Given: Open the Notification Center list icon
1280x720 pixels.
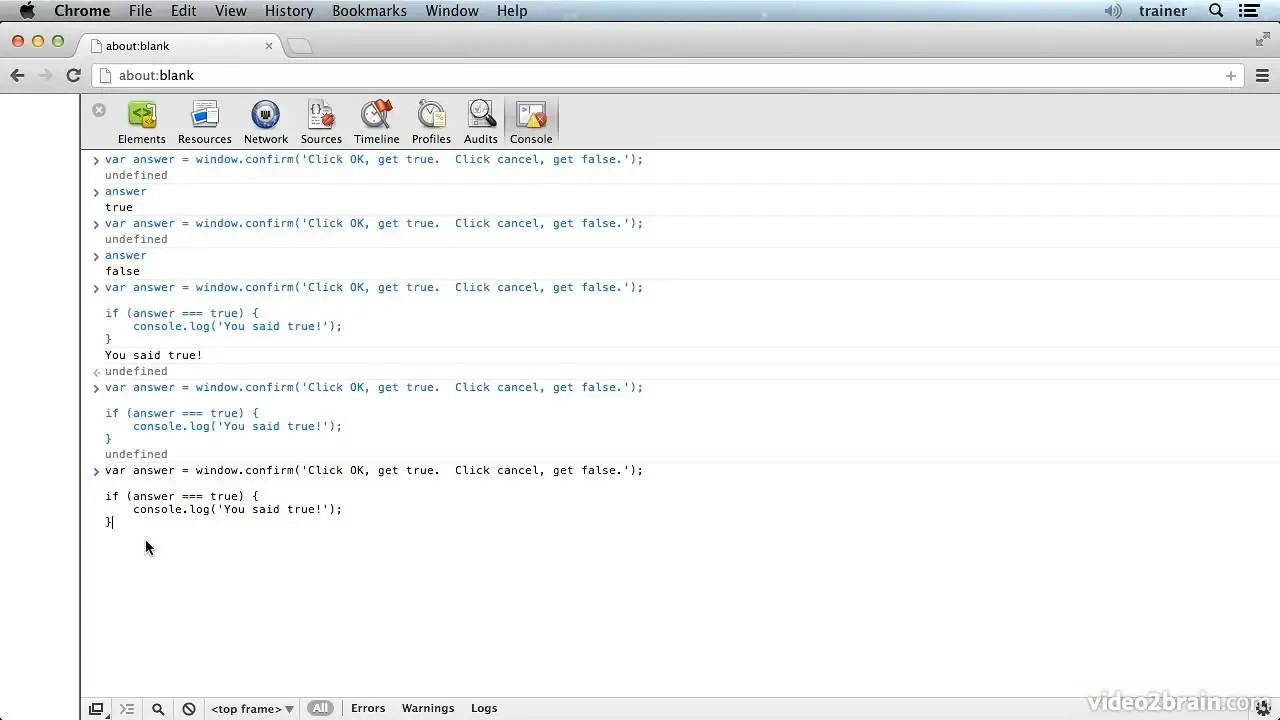Looking at the screenshot, I should [1248, 11].
